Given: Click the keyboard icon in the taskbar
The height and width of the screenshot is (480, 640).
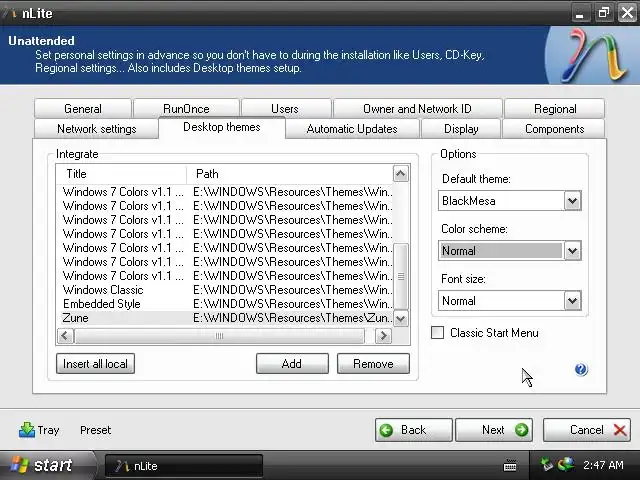Looking at the screenshot, I should 510,465.
